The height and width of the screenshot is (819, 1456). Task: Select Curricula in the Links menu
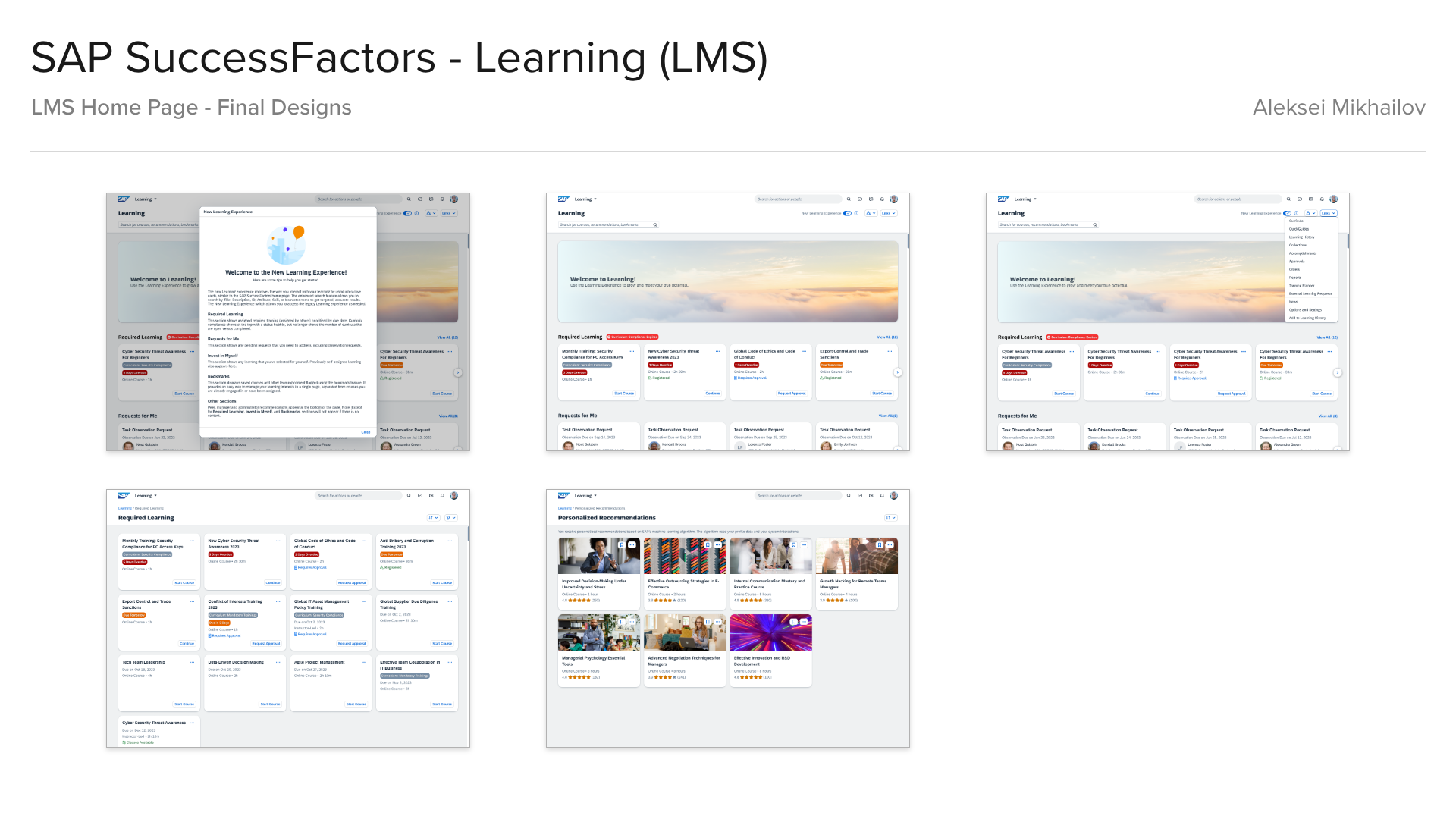click(x=1296, y=221)
